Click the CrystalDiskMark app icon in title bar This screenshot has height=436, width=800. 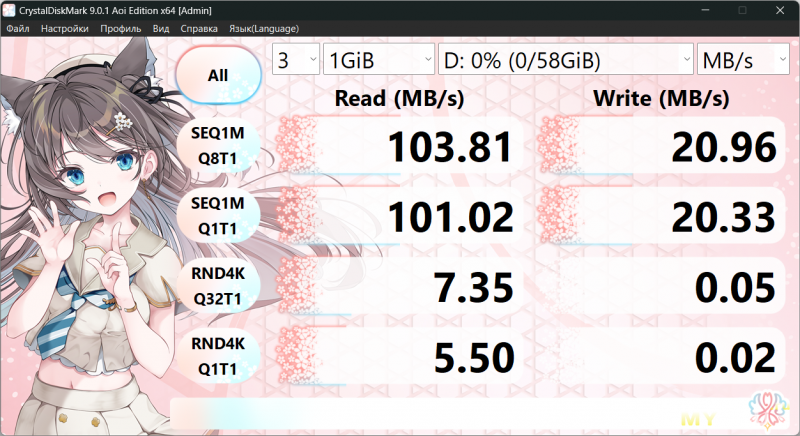tap(9, 10)
